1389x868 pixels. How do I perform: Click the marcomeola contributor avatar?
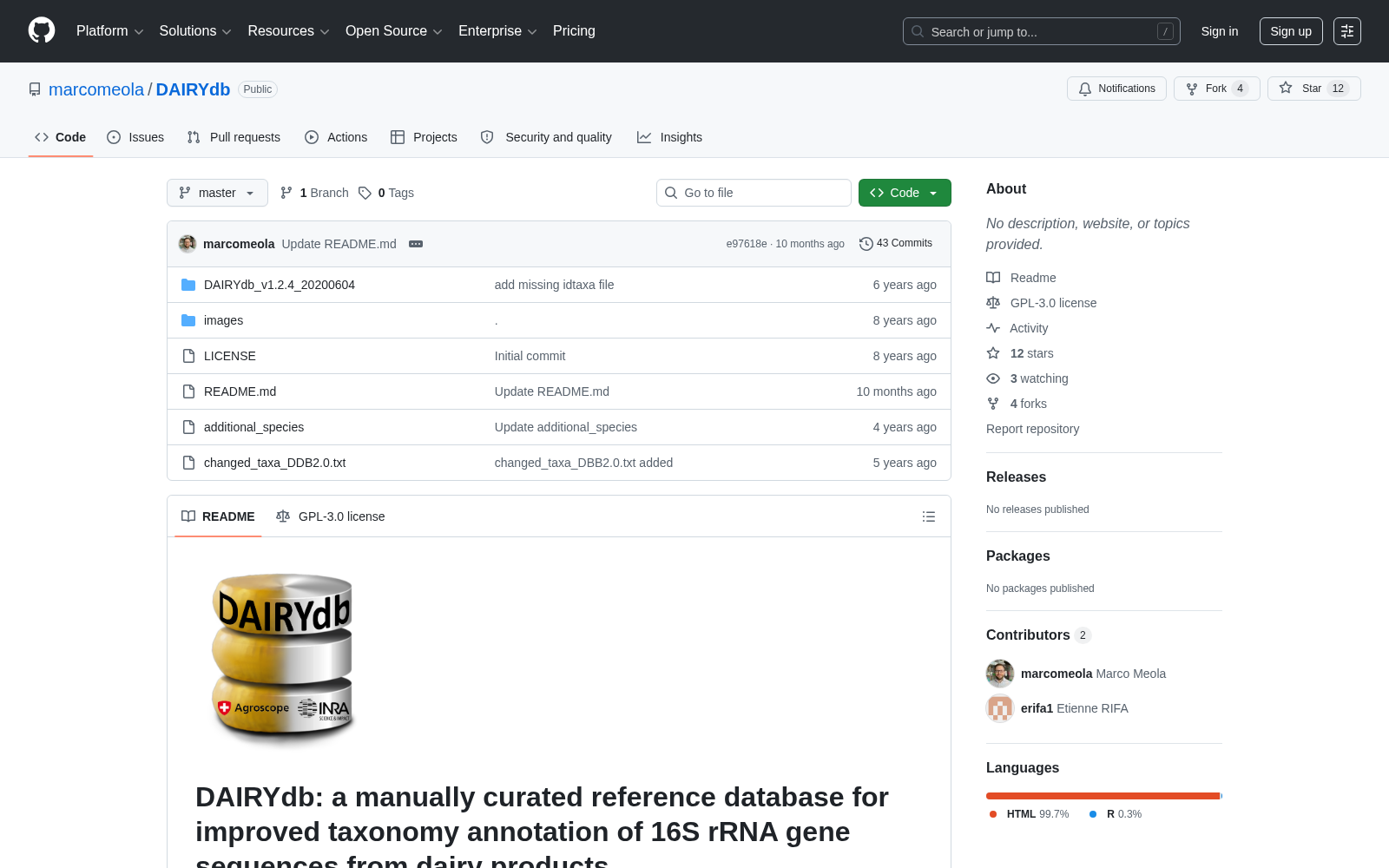(1000, 674)
